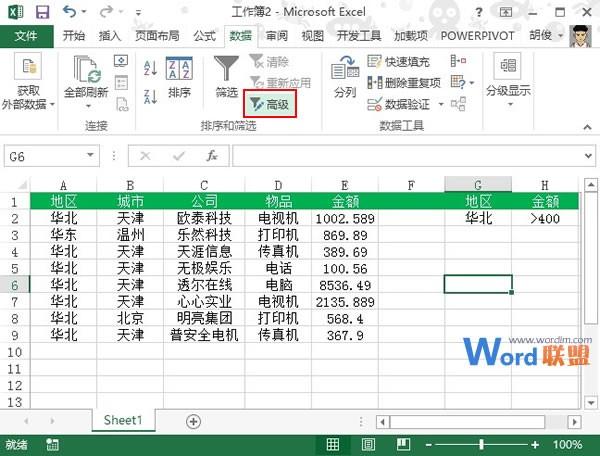Toggle the 筛选 filter funnel
This screenshot has height=456, width=600.
point(226,77)
